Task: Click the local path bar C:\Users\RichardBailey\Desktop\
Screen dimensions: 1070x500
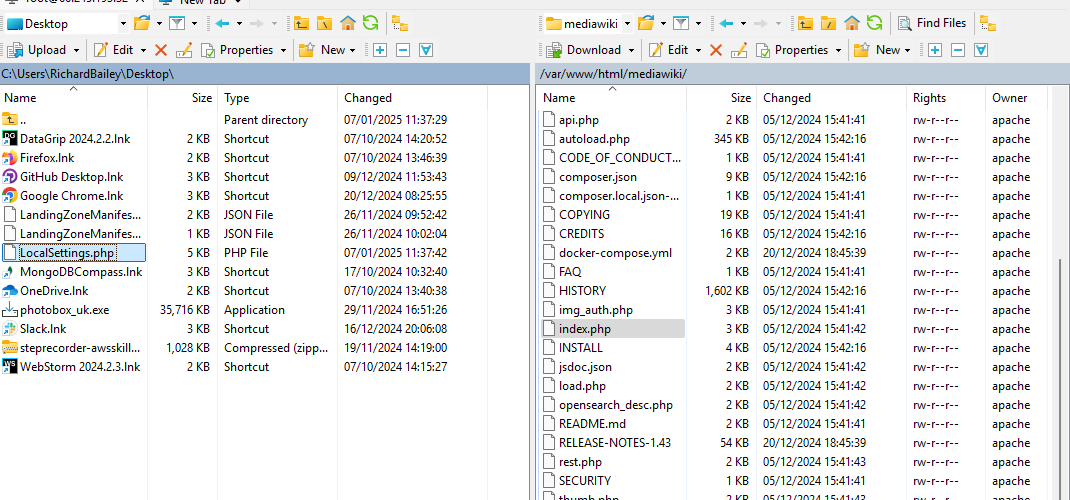Action: tap(264, 74)
